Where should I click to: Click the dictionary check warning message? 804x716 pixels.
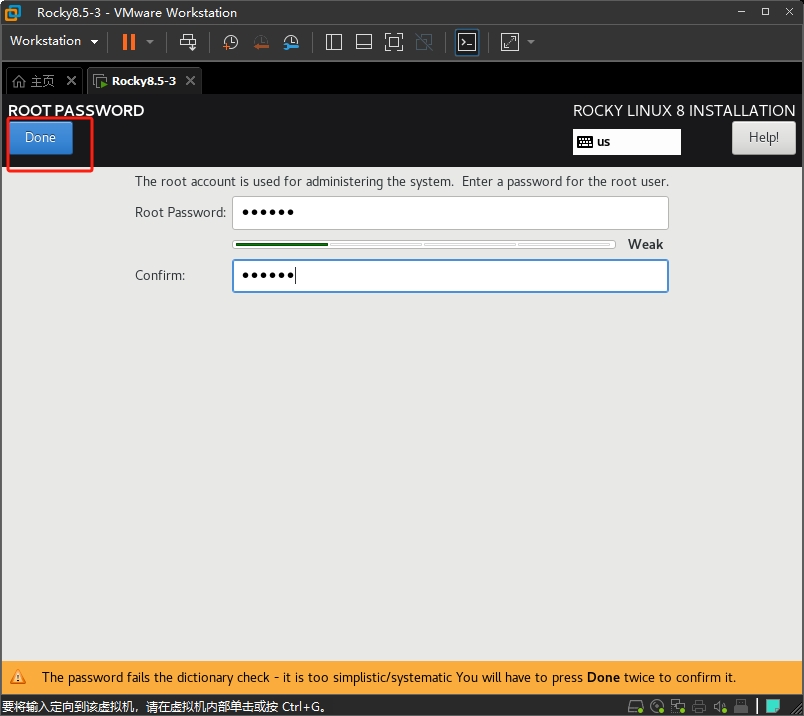[389, 678]
